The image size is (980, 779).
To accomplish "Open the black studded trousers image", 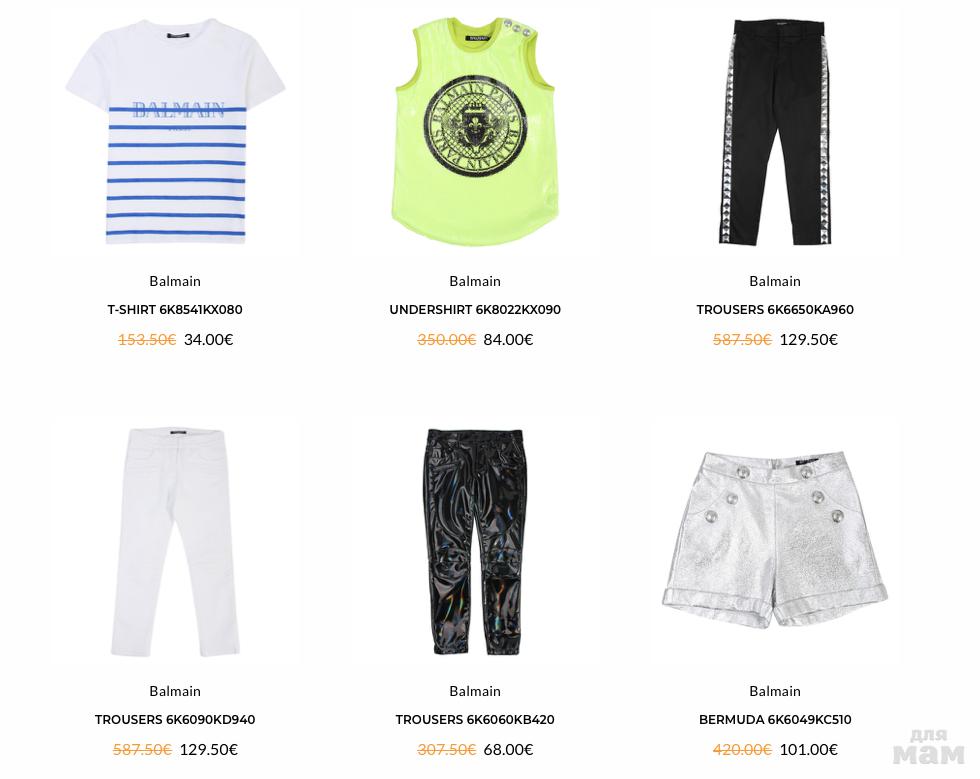I will coord(775,131).
